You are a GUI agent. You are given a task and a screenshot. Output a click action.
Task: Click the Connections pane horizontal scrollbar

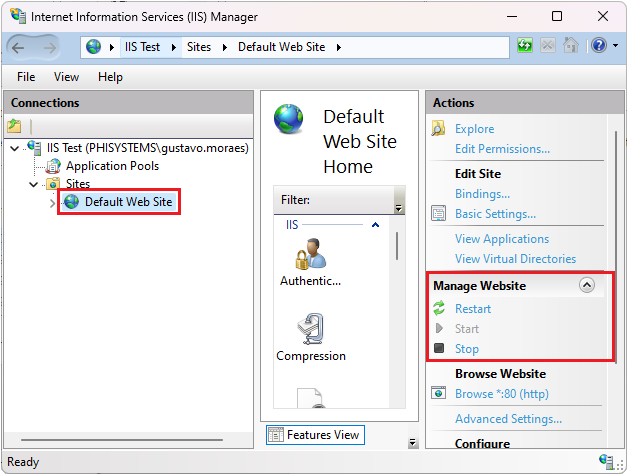coord(122,440)
